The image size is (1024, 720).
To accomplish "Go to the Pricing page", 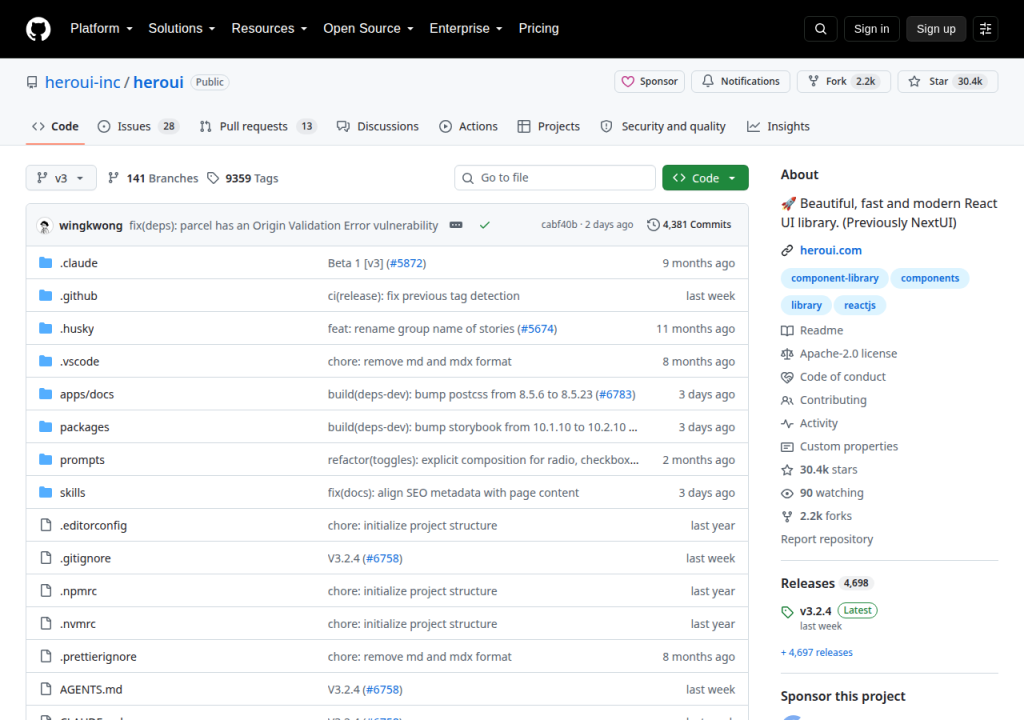I will 539,29.
